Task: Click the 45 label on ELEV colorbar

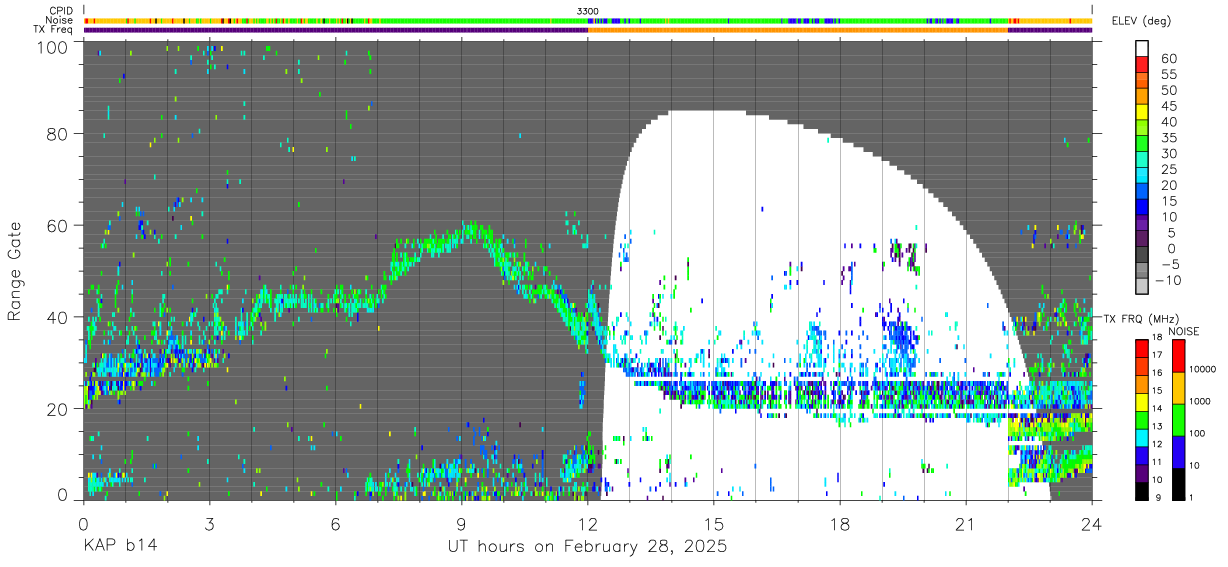Action: pos(1168,106)
